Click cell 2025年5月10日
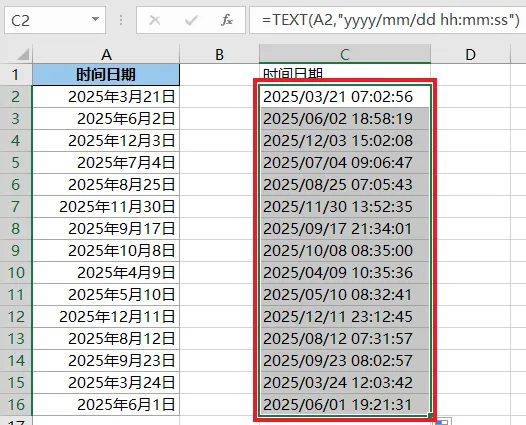Viewport: 526px width, 425px height. 106,295
